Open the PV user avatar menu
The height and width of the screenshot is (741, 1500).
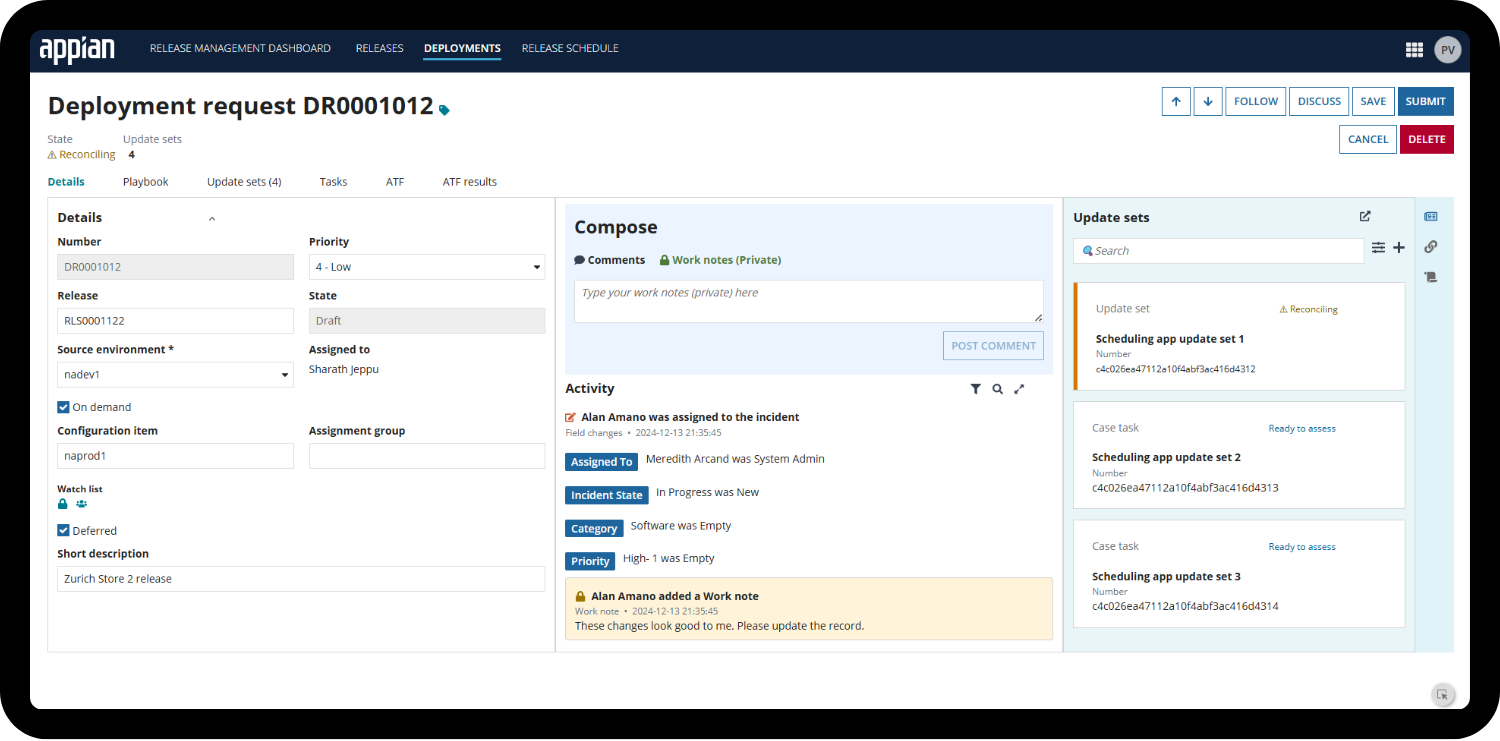1447,49
